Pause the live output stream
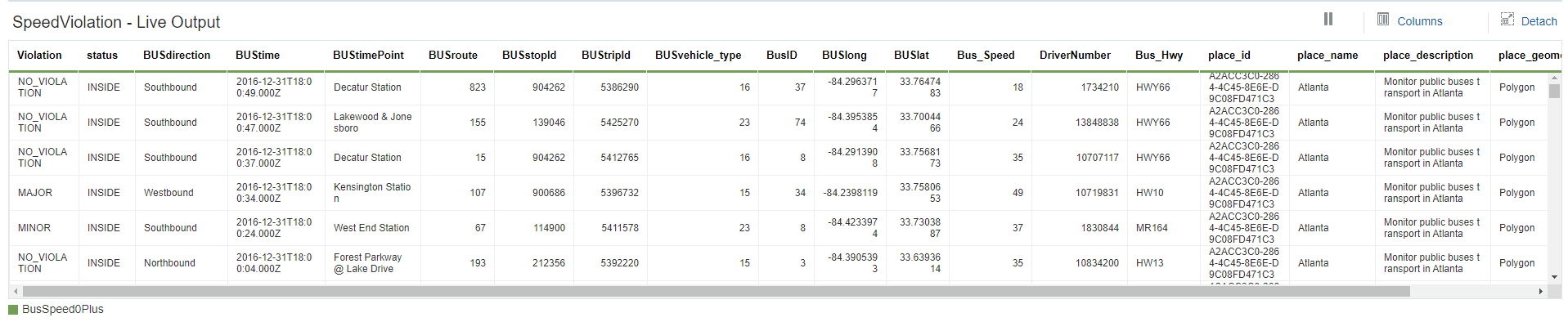 (x=1328, y=19)
